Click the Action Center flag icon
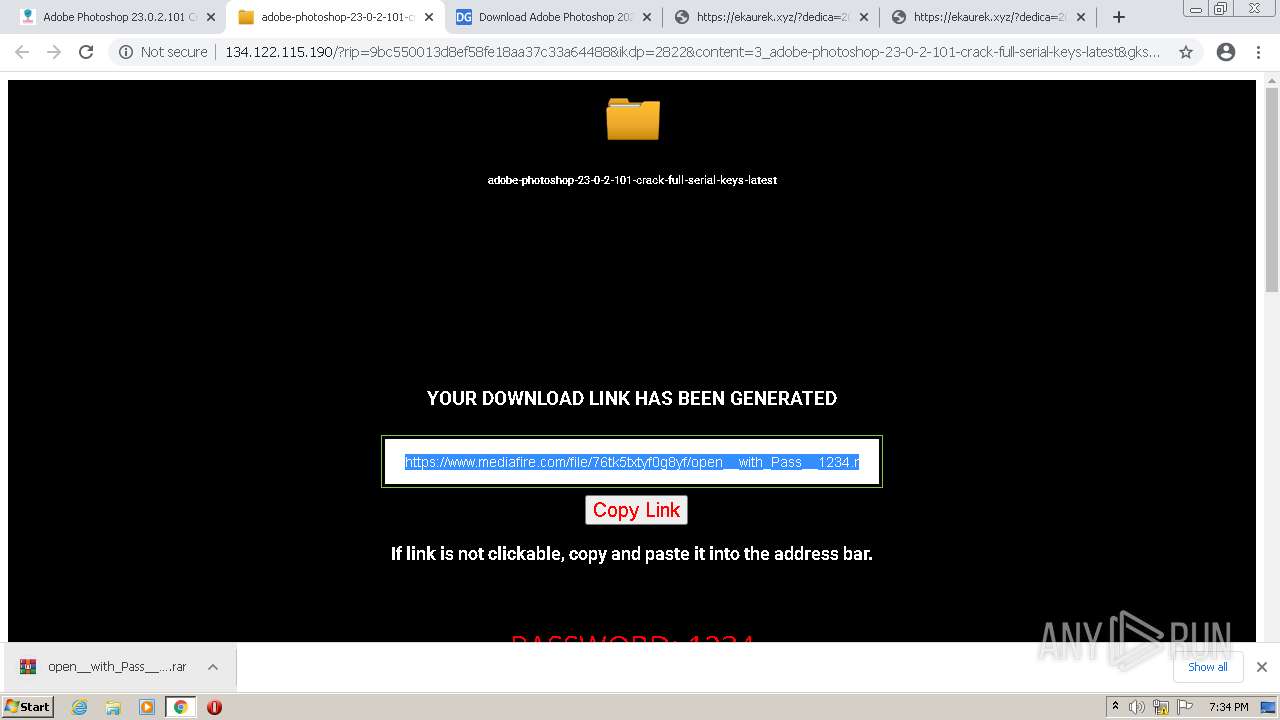This screenshot has height=720, width=1280. click(x=1185, y=707)
